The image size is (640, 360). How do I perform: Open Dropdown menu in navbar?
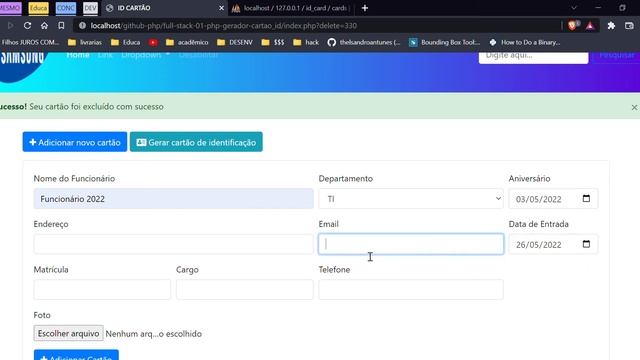pos(145,55)
